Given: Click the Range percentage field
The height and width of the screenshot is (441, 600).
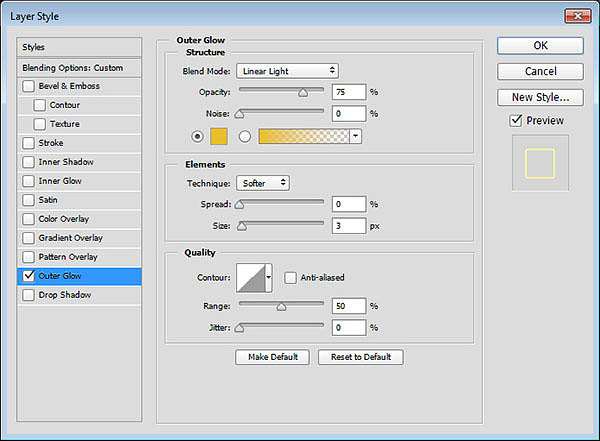Looking at the screenshot, I should pos(349,306).
